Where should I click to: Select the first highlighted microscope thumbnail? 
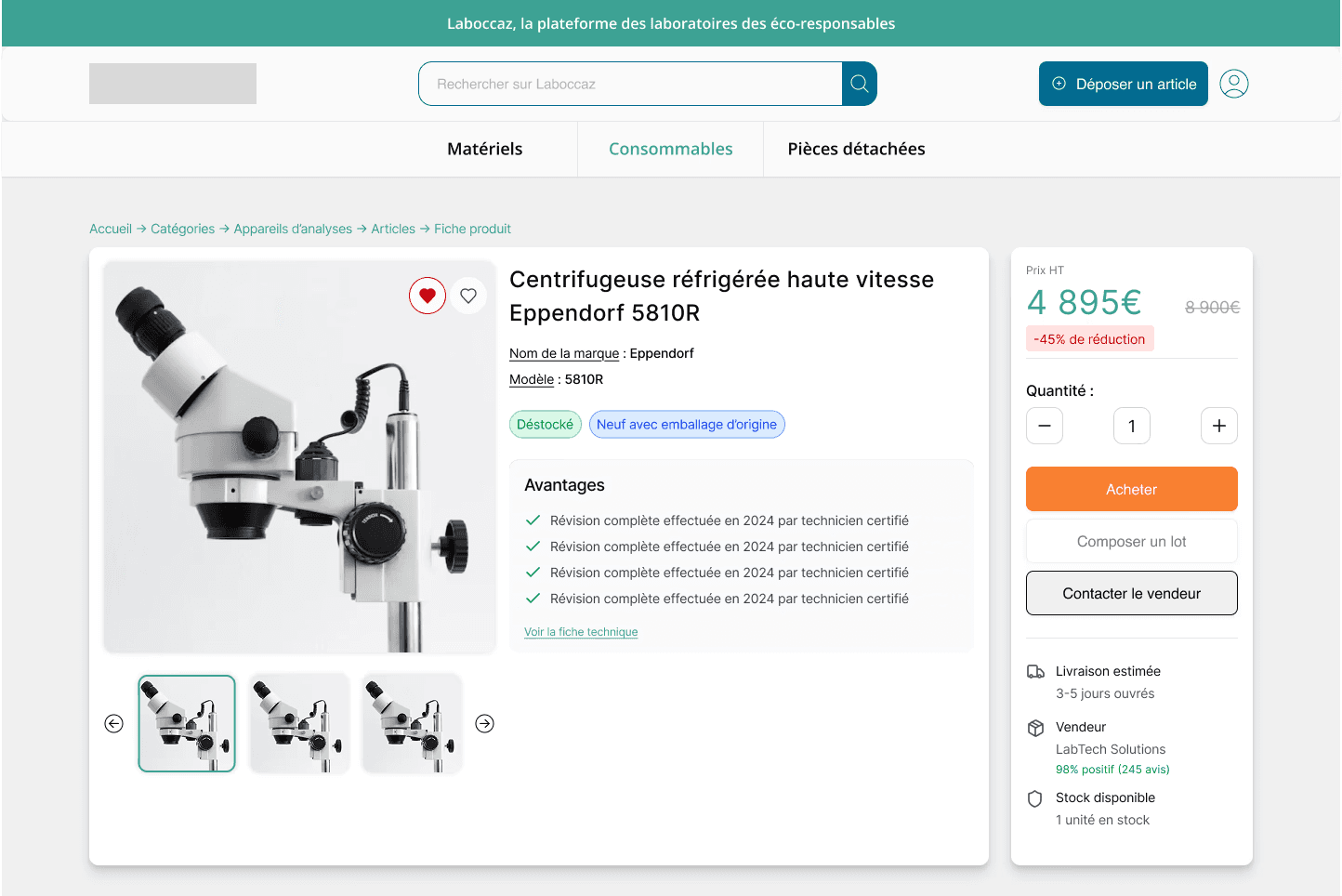click(187, 723)
